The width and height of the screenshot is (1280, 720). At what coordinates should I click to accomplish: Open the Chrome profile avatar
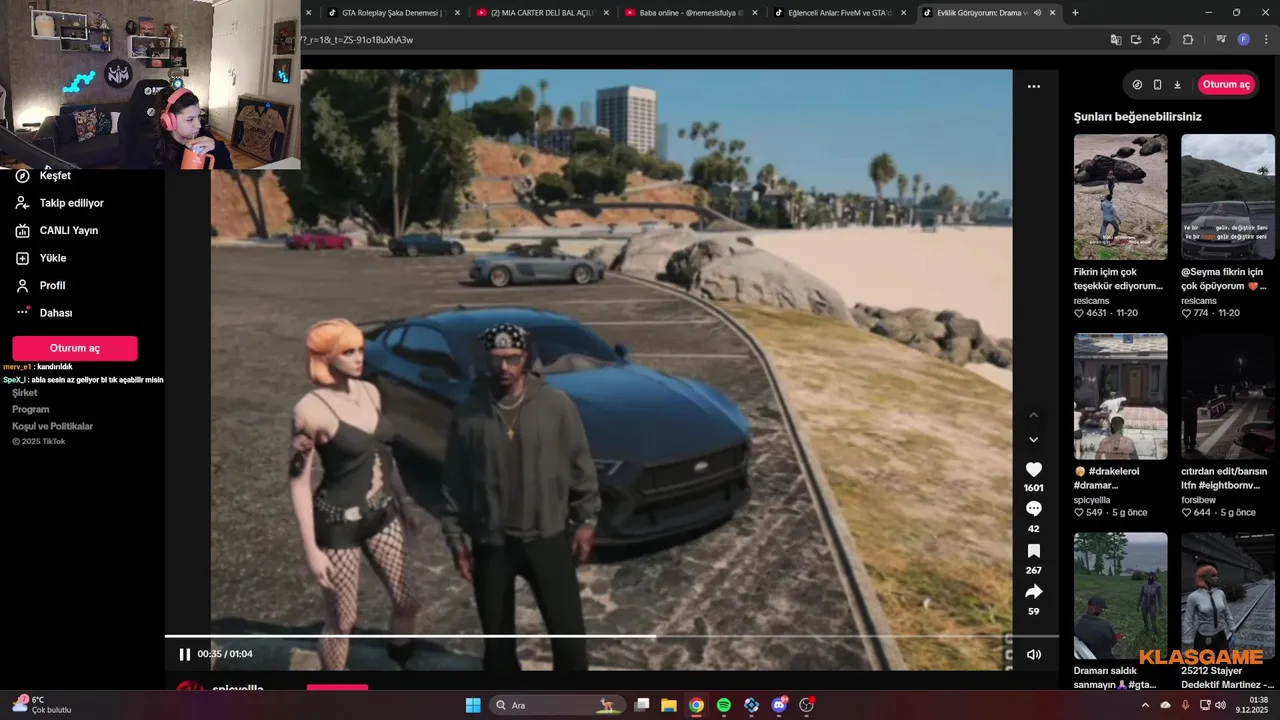(x=1243, y=40)
